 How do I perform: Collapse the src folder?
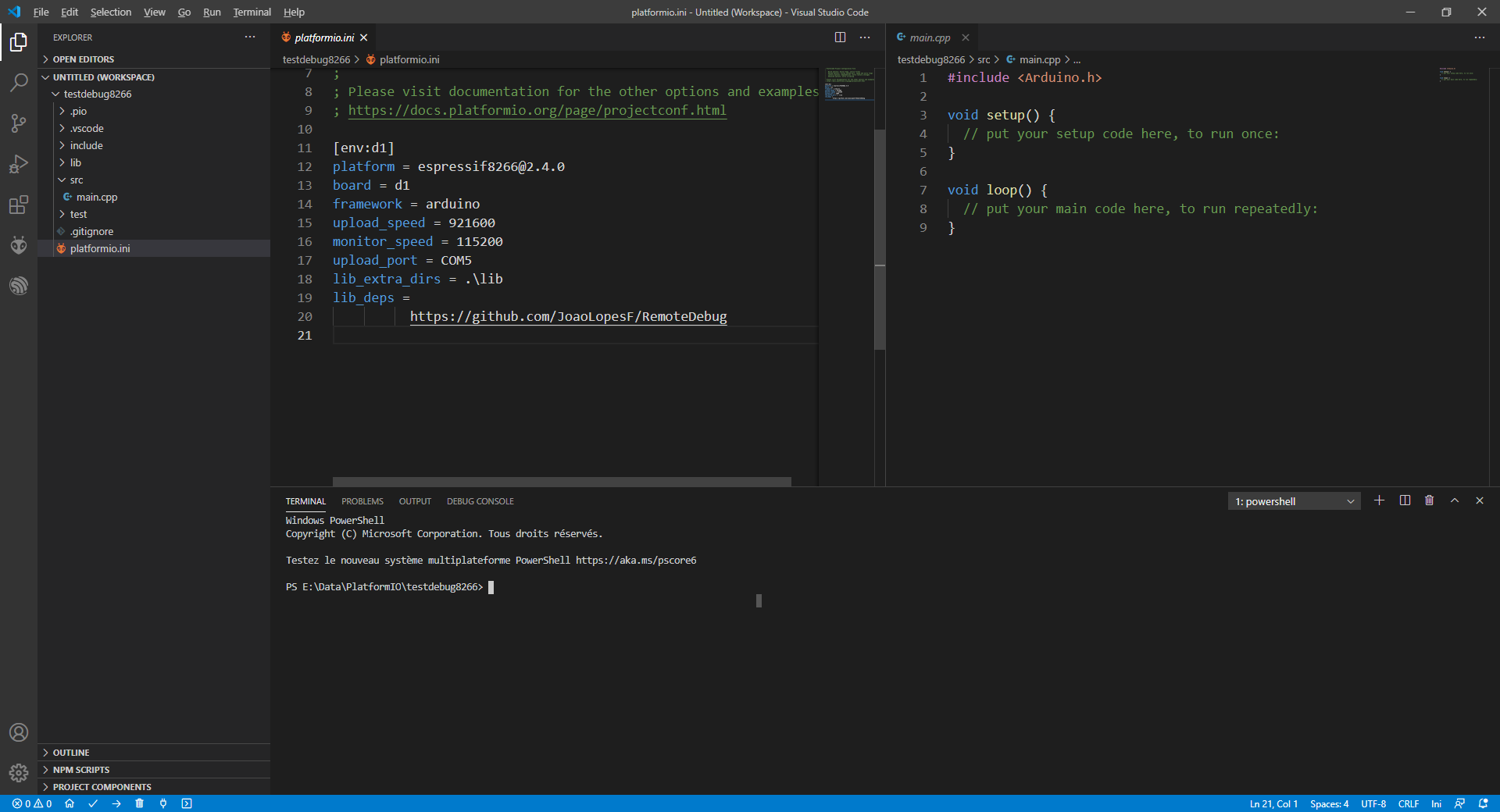[x=154, y=180]
